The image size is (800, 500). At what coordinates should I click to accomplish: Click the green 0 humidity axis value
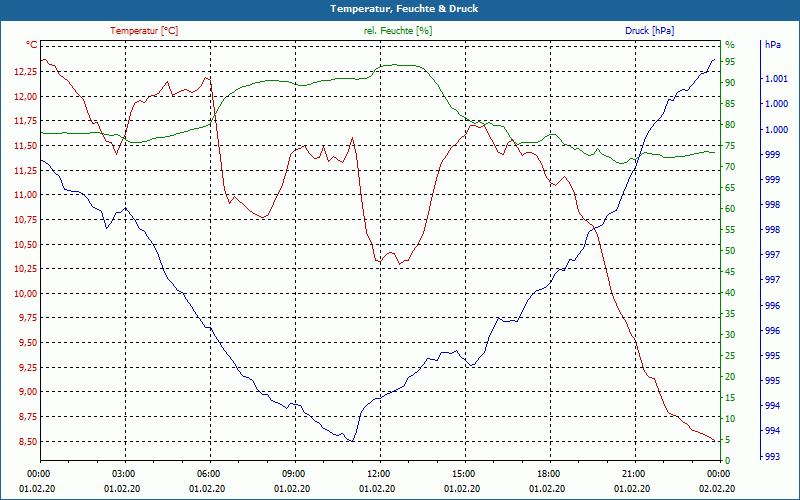(728, 461)
